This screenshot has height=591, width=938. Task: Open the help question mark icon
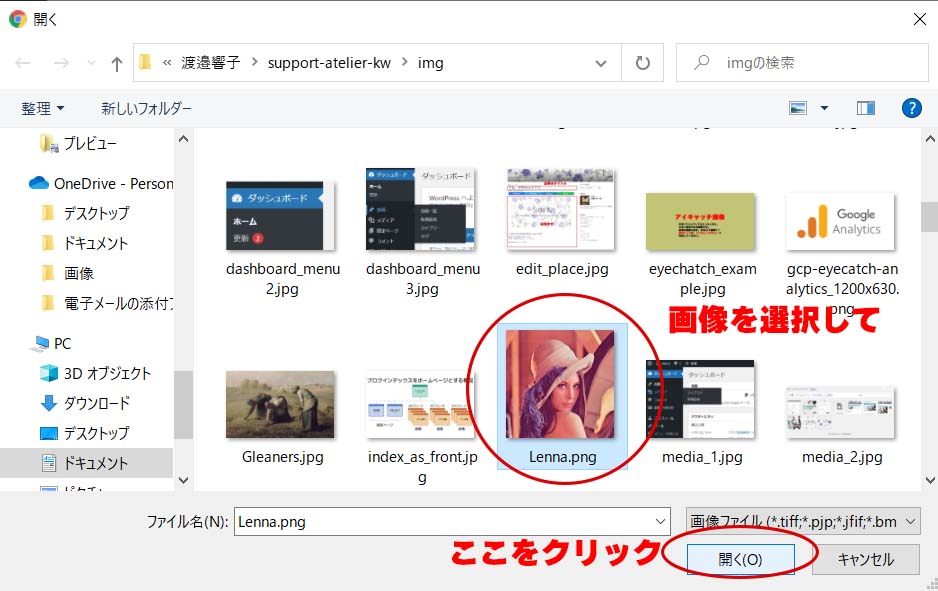pos(911,108)
